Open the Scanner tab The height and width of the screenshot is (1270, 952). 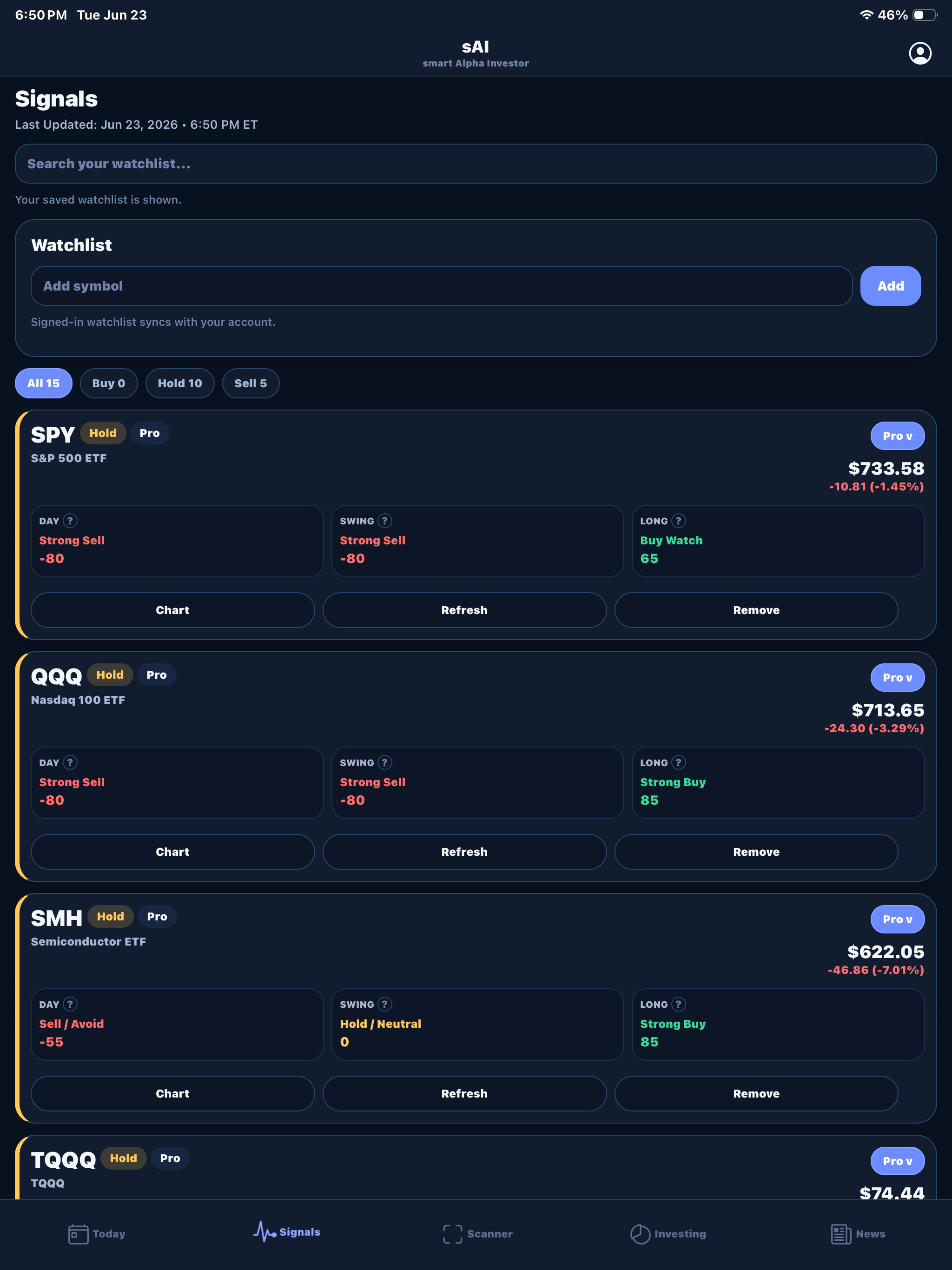click(x=477, y=1234)
